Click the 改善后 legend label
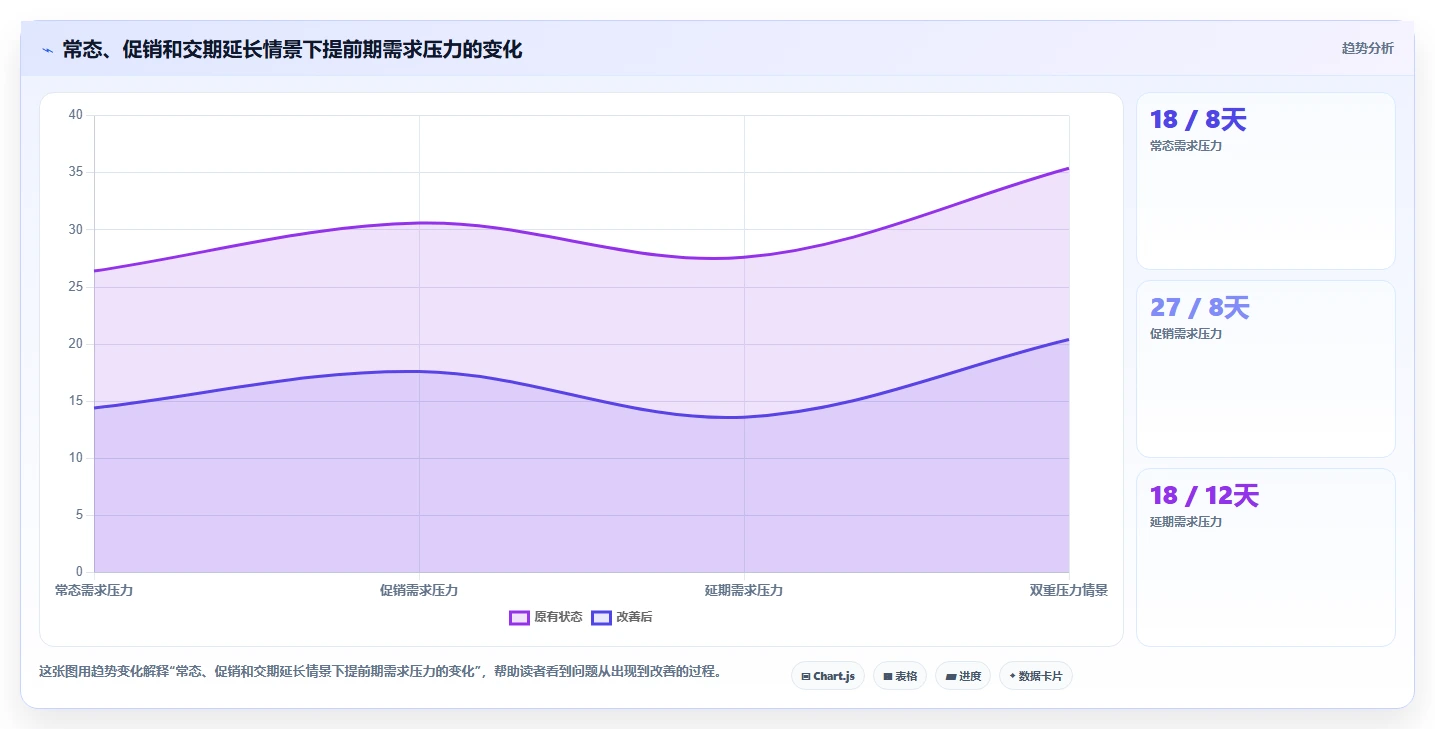The image size is (1435, 729). [634, 617]
